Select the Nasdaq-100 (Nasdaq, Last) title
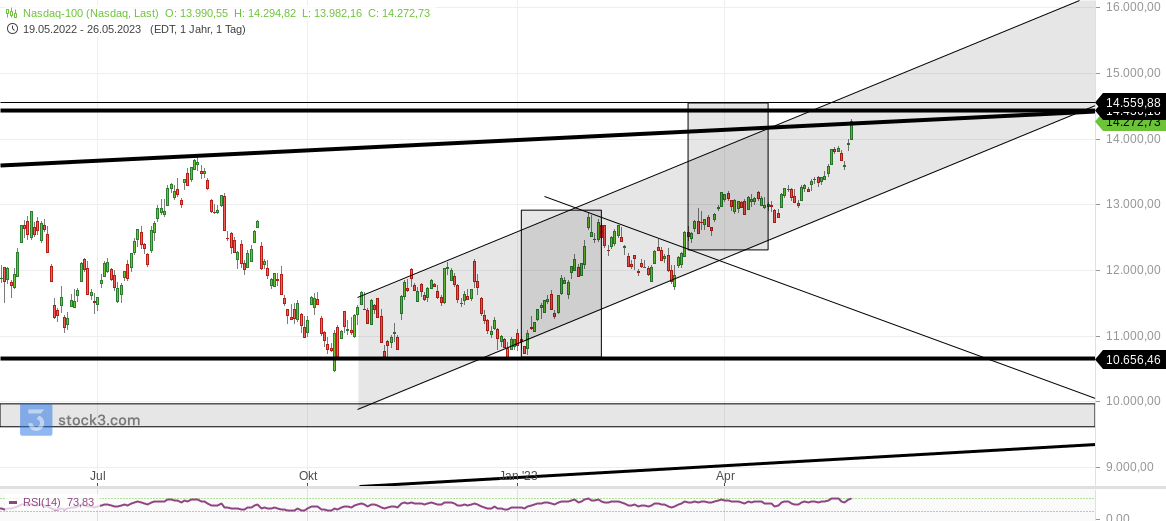Viewport: 1166px width, 521px height. [x=91, y=13]
